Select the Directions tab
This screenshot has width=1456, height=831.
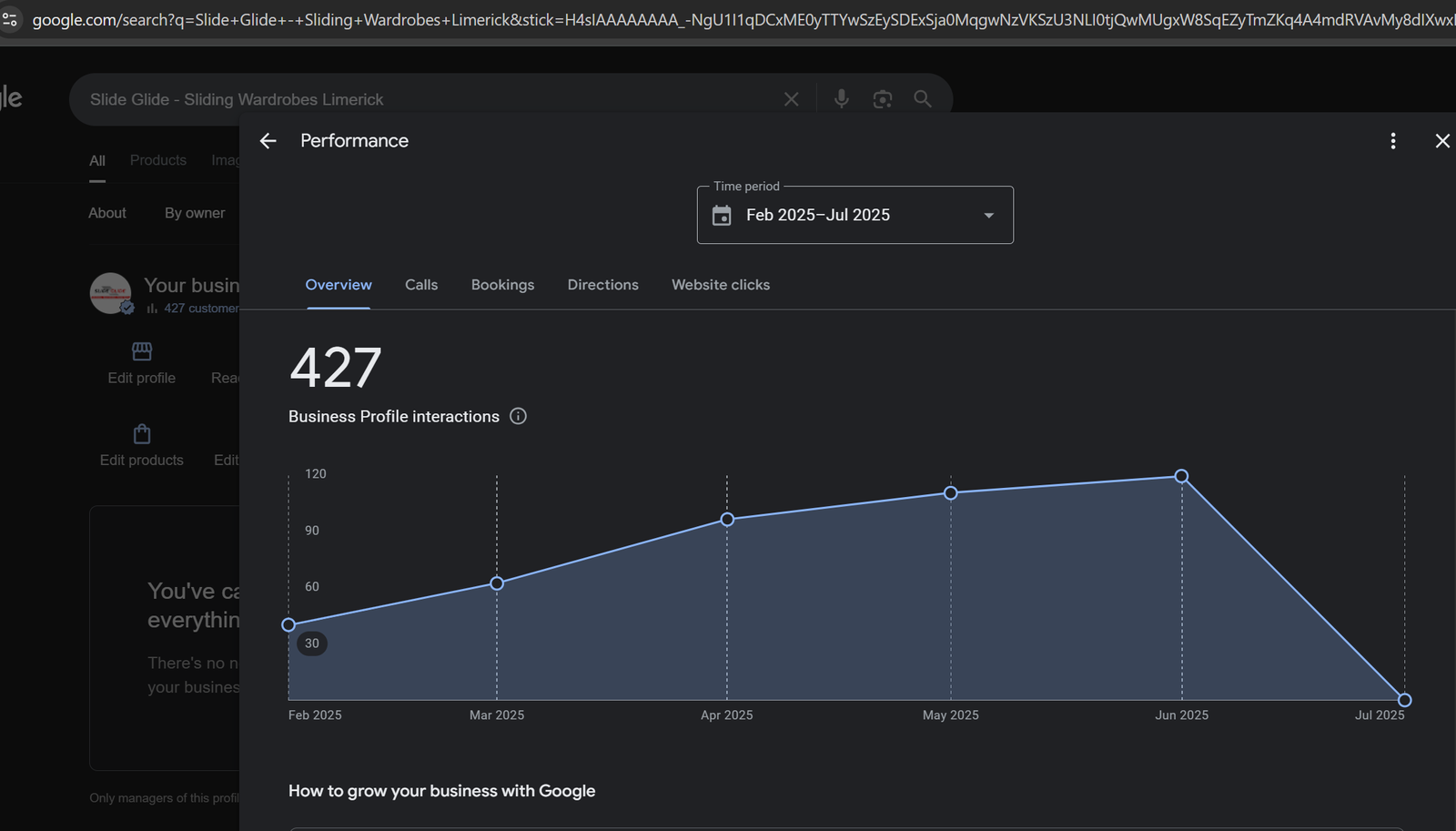click(x=602, y=285)
